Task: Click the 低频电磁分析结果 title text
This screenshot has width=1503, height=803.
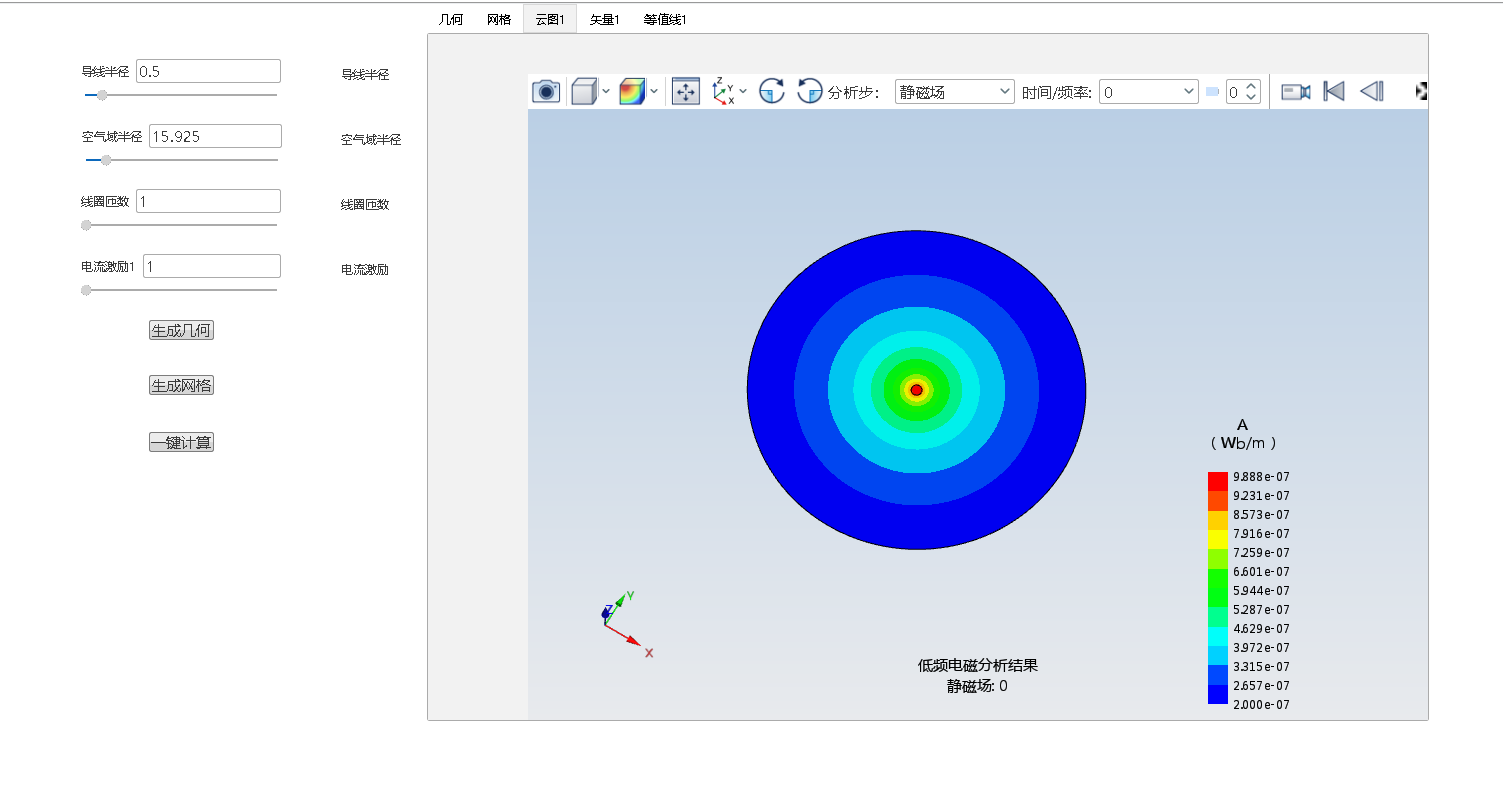Action: (977, 665)
